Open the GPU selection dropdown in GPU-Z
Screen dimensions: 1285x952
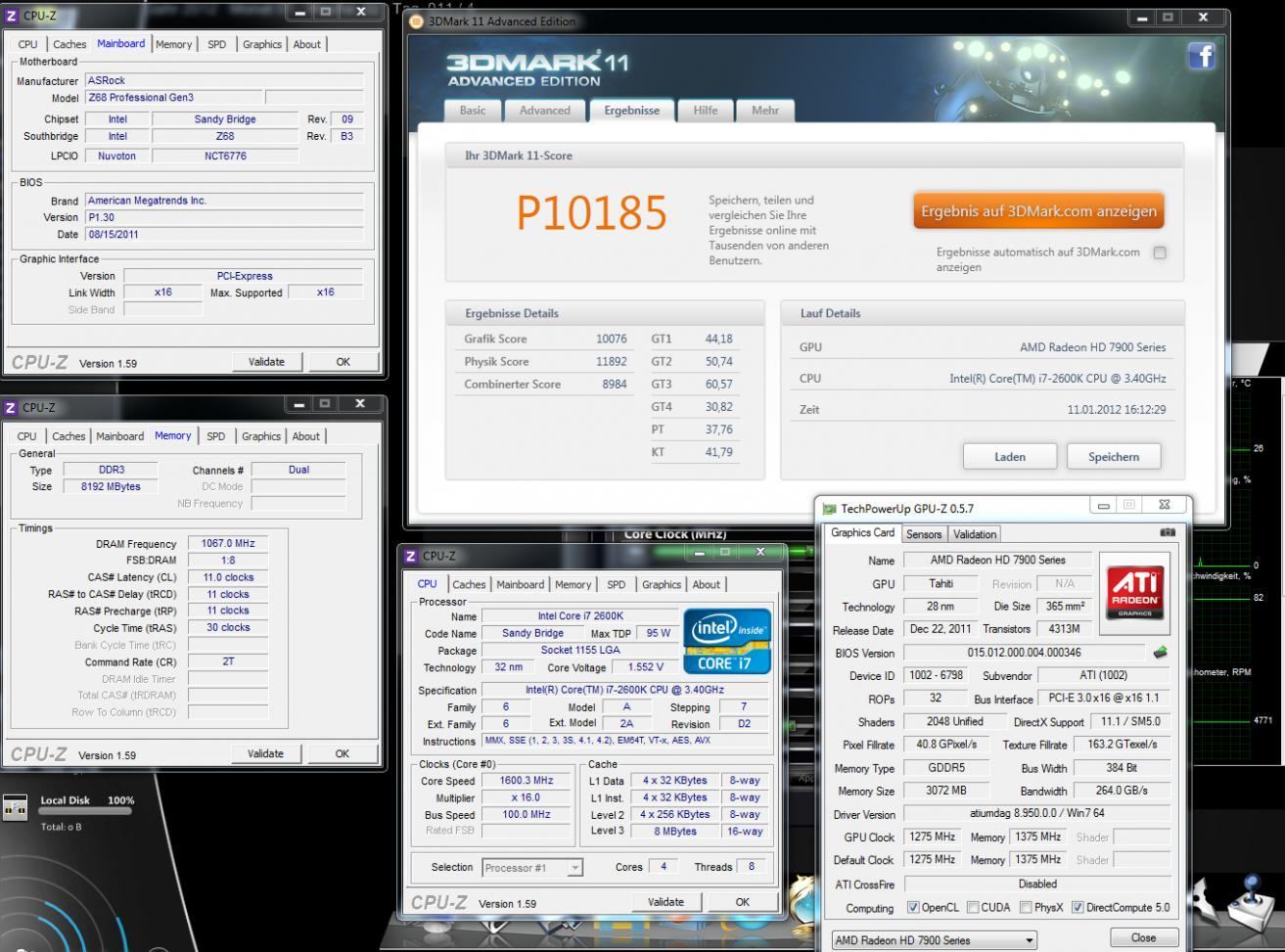click(933, 940)
